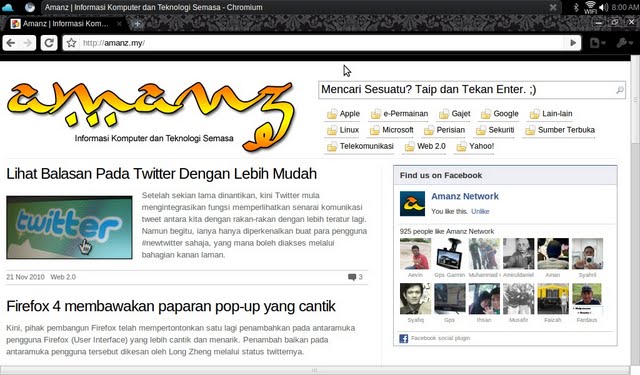Click the Facebook social plugin link
This screenshot has width=640, height=375.
point(440,338)
